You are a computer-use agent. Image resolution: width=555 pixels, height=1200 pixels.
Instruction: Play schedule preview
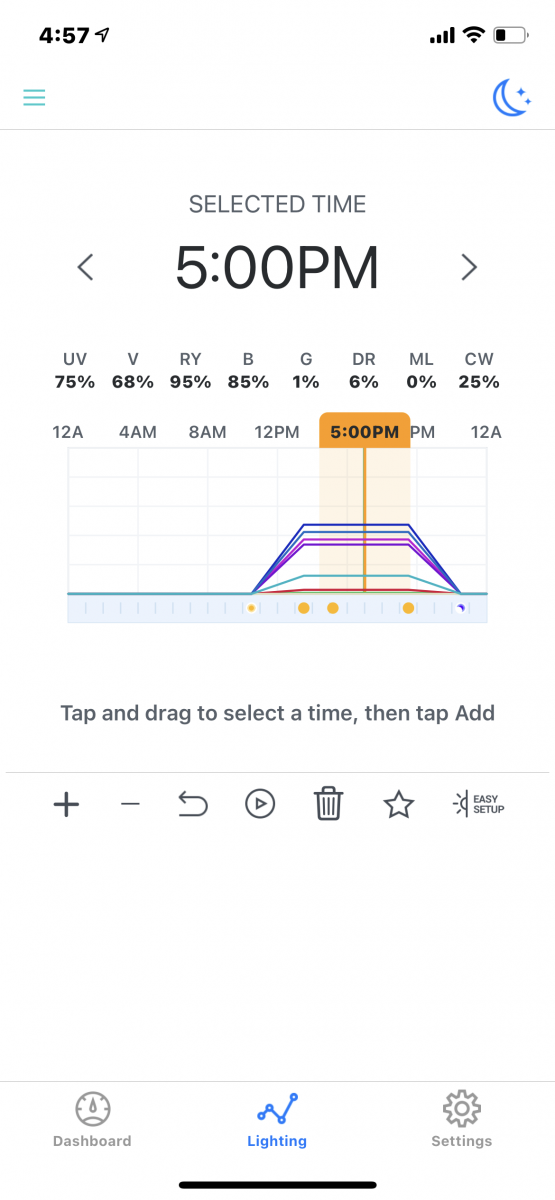point(260,804)
